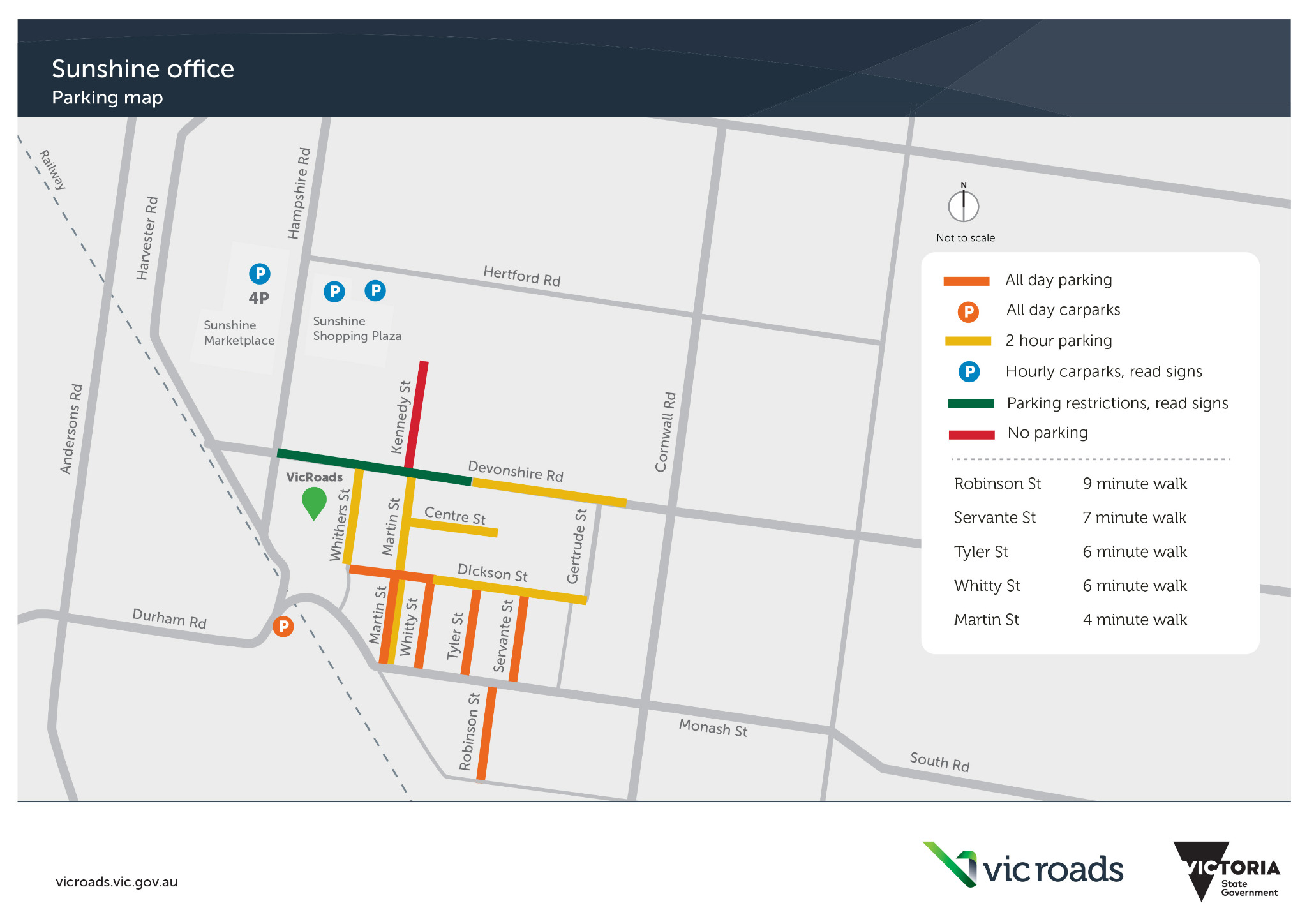Click the orange parking strip on Robinson St

[x=486, y=733]
